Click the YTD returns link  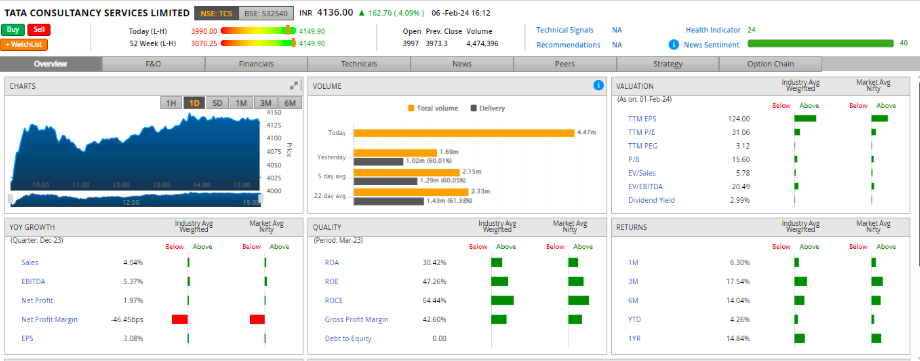pos(634,319)
